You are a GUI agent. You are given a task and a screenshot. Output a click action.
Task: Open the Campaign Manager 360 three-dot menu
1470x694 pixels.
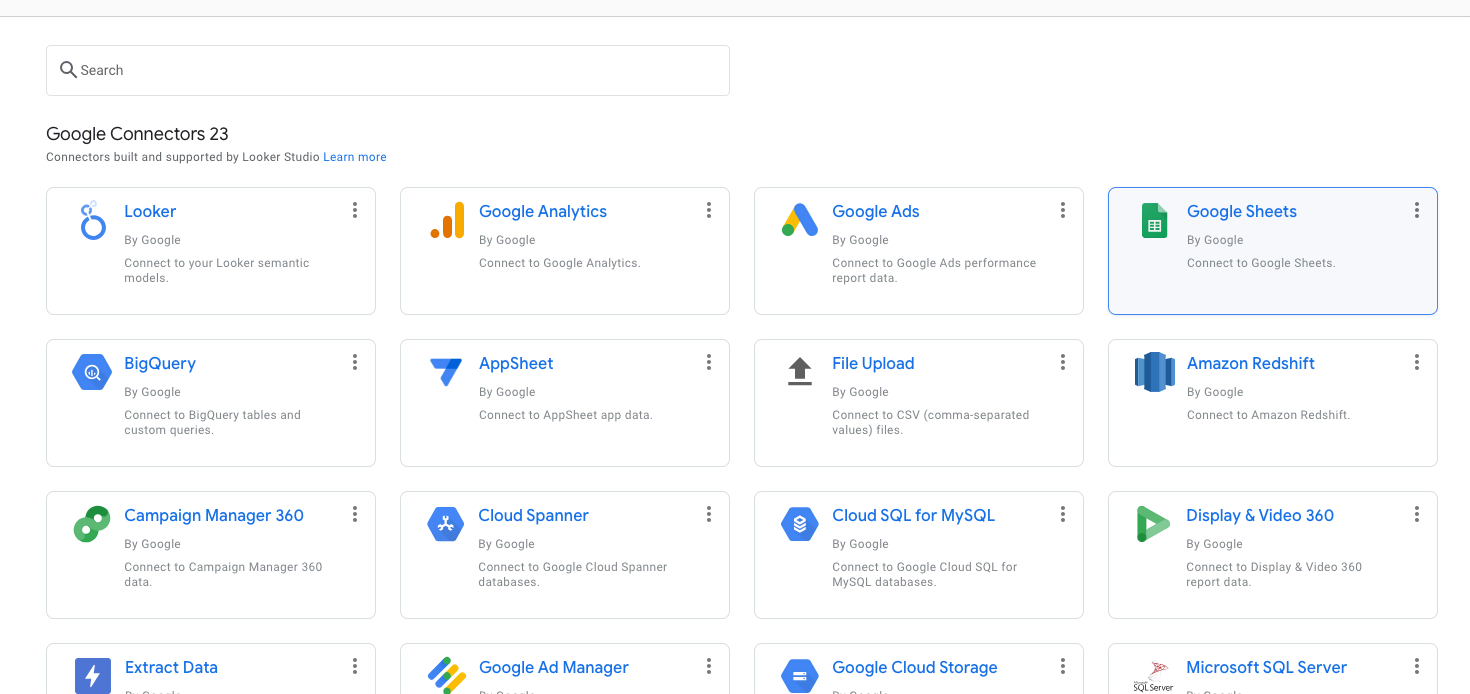(x=354, y=514)
